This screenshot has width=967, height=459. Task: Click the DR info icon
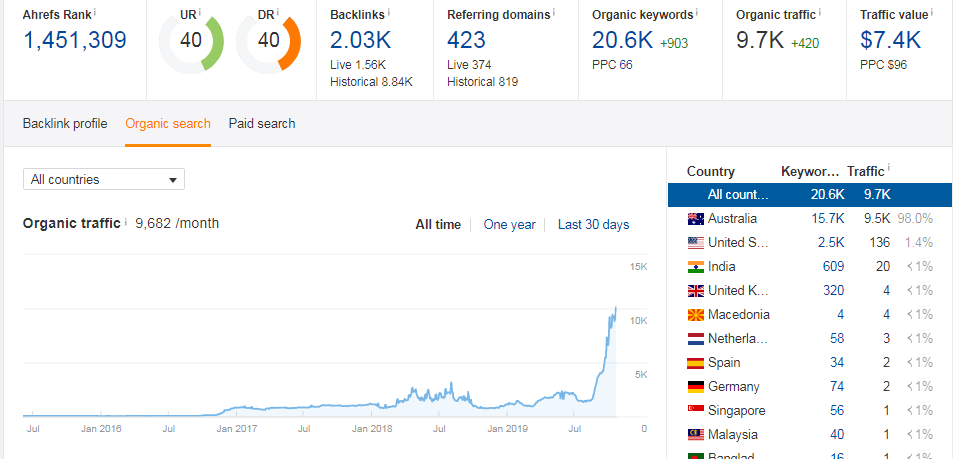point(278,10)
